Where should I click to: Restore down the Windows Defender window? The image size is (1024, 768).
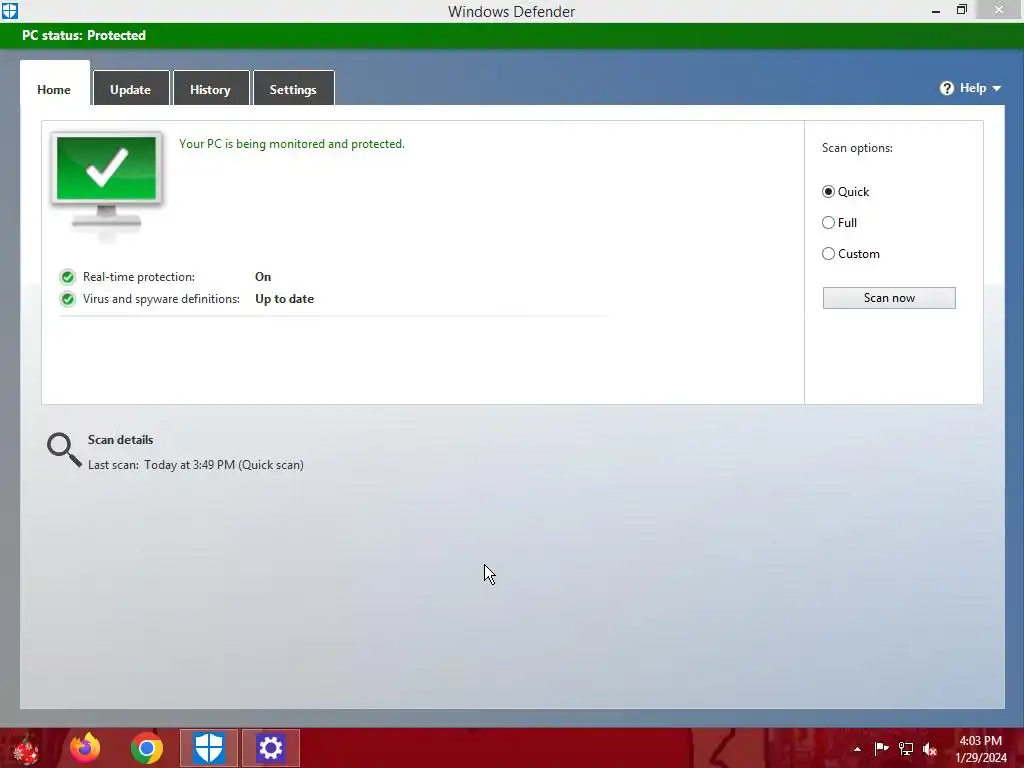pos(961,10)
